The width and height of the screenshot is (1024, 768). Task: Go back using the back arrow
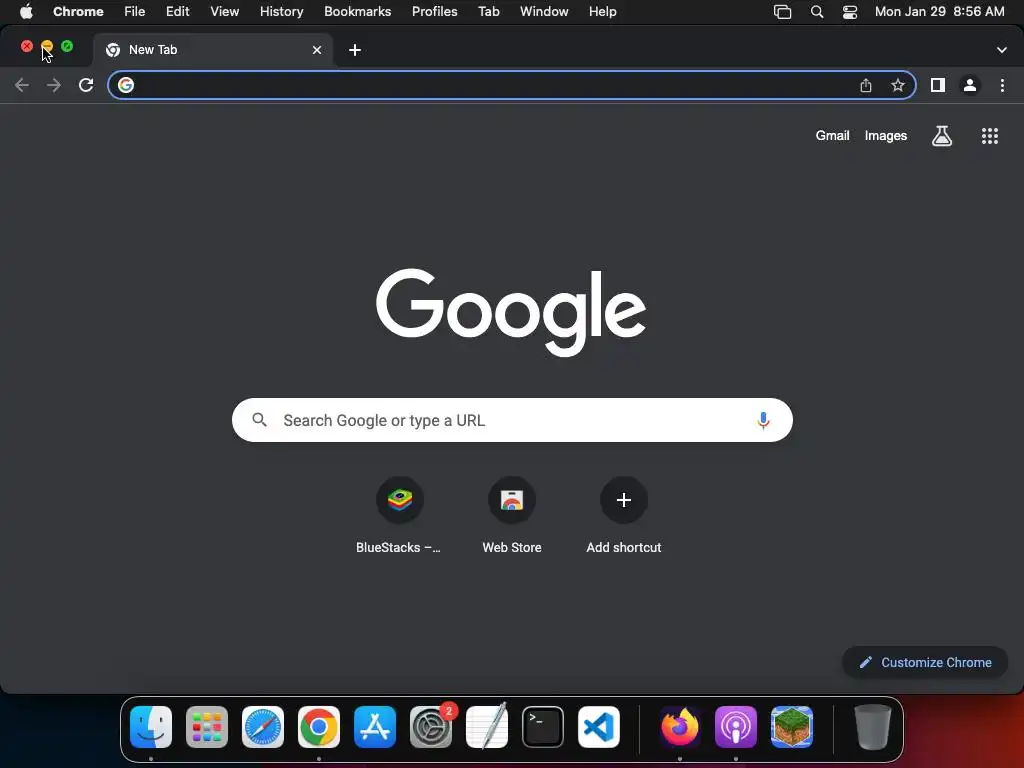click(22, 85)
